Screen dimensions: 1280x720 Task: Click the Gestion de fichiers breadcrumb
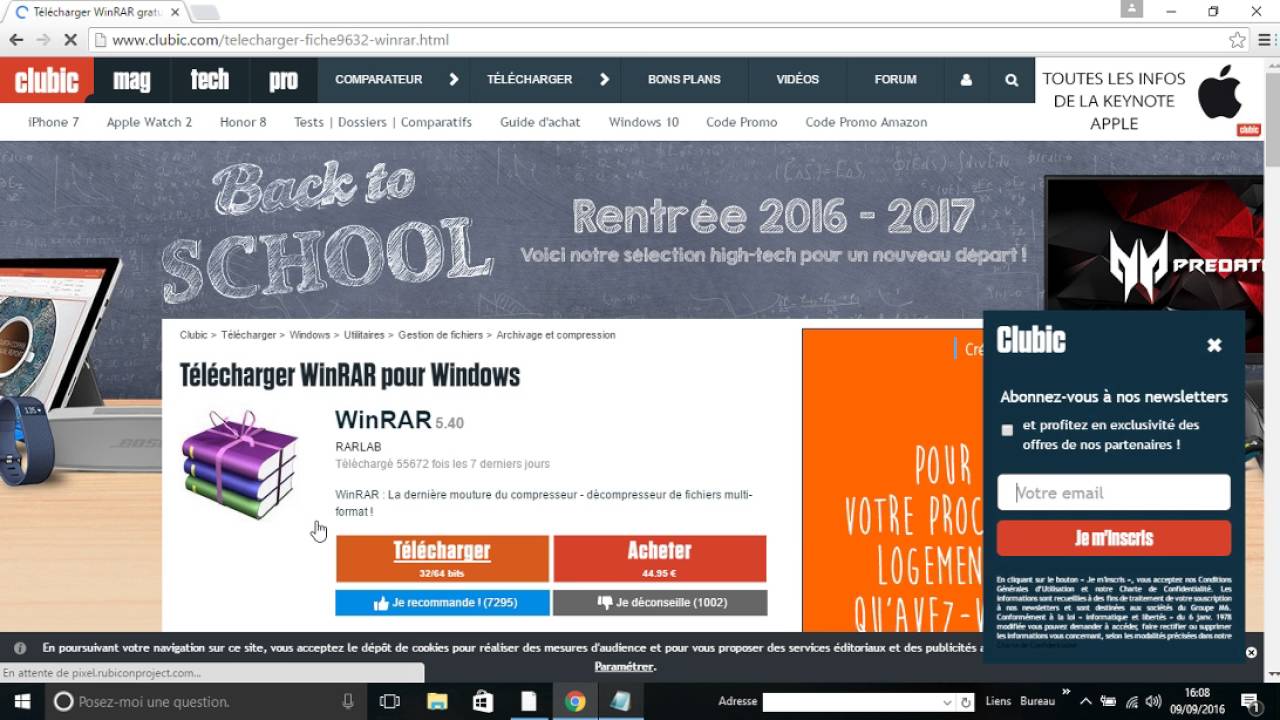click(440, 335)
